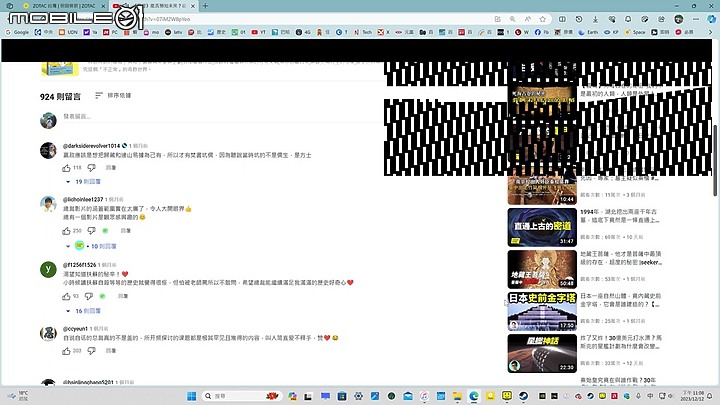The height and width of the screenshot is (405, 720).
Task: Open the Google bookmark
Action: [x=17, y=32]
